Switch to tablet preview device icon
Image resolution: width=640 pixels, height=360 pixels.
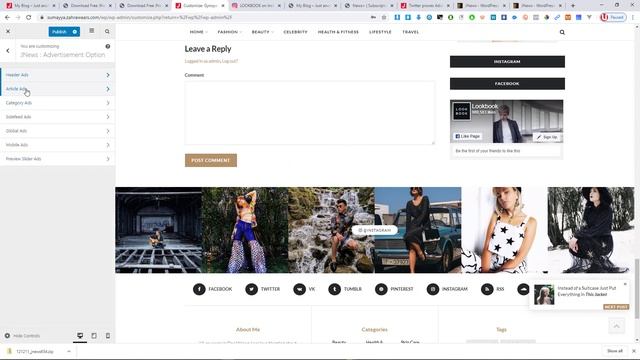[94, 336]
